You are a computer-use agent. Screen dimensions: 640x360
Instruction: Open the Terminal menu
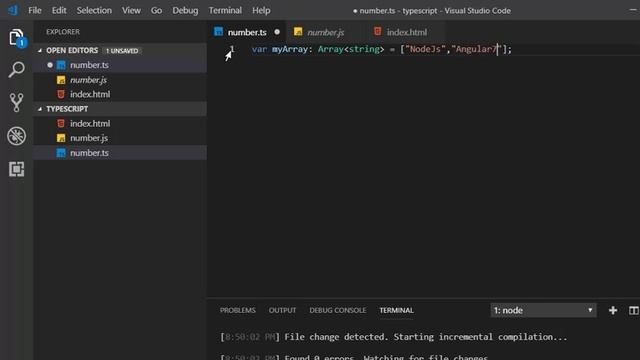[x=225, y=11]
